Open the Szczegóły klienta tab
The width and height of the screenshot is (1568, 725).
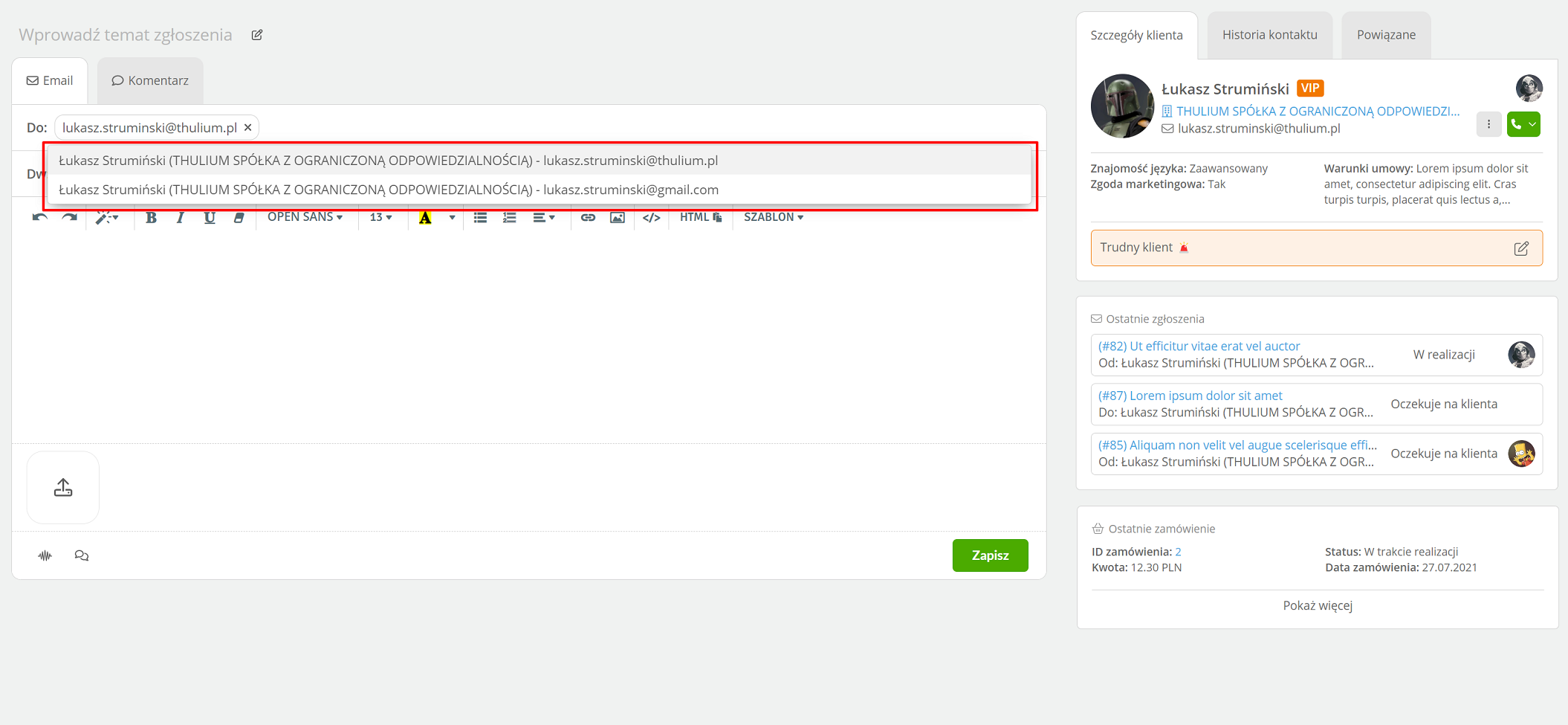1136,35
